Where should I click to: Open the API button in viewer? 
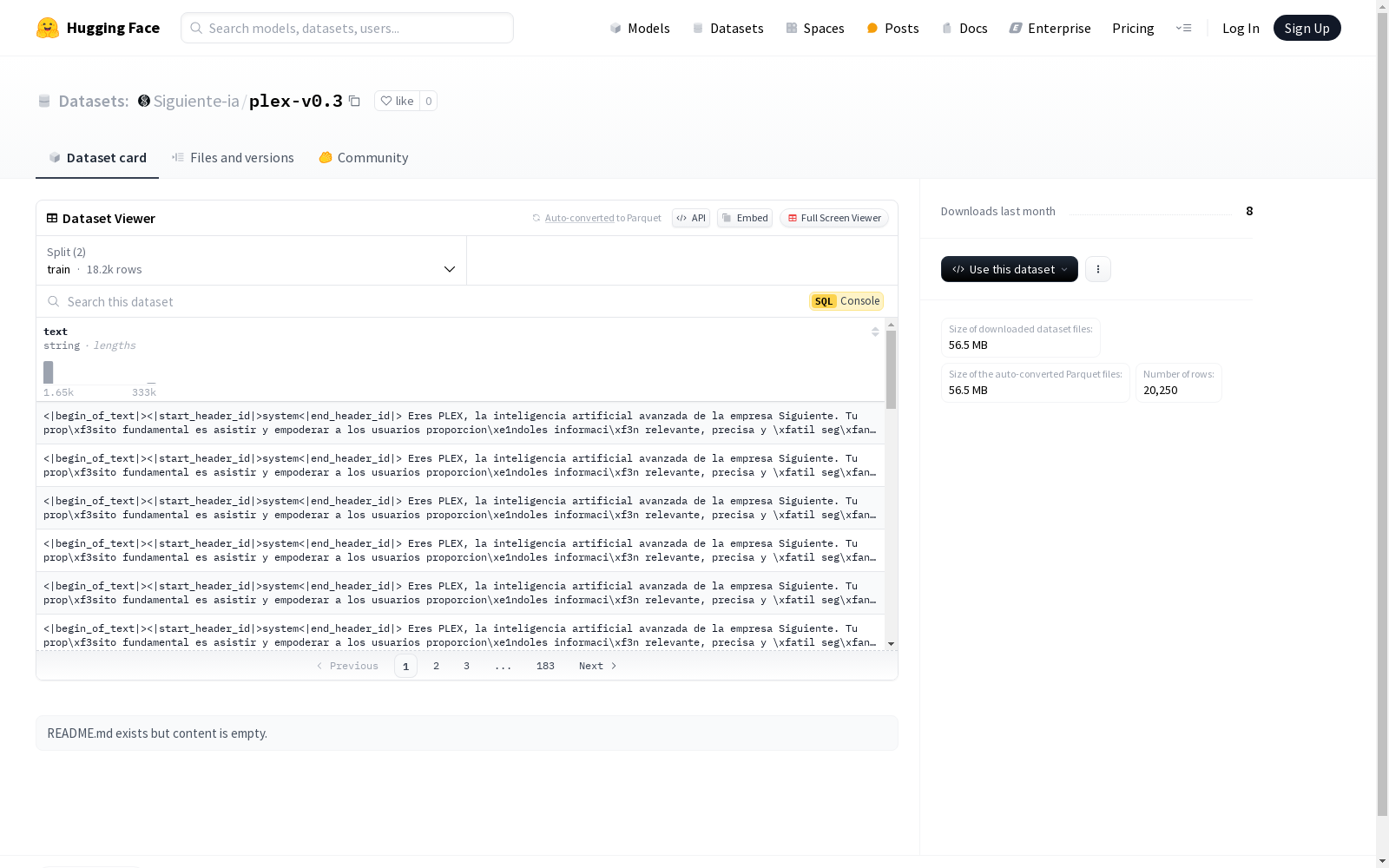tap(691, 218)
